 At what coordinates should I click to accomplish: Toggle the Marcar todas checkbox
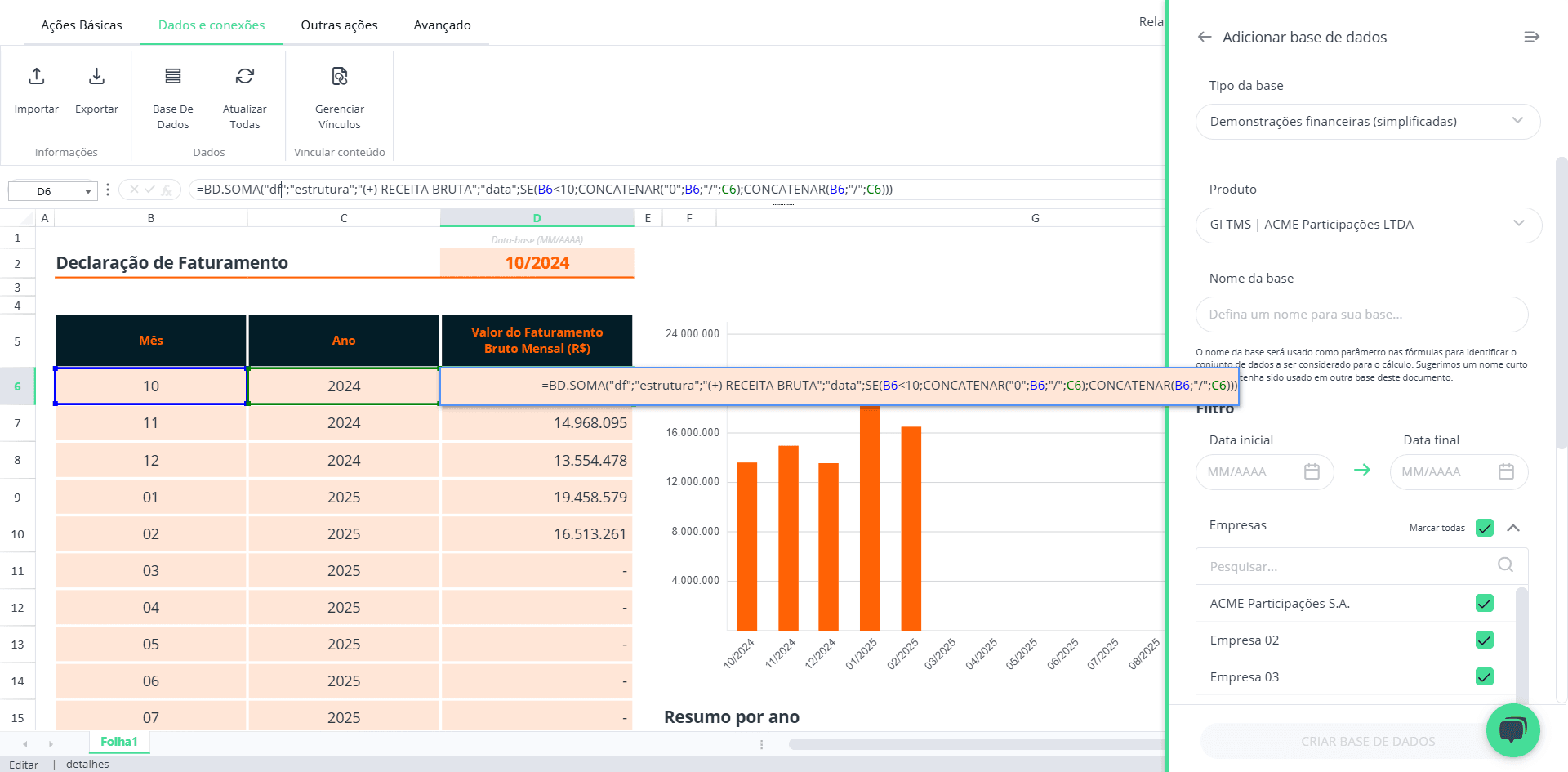point(1485,528)
